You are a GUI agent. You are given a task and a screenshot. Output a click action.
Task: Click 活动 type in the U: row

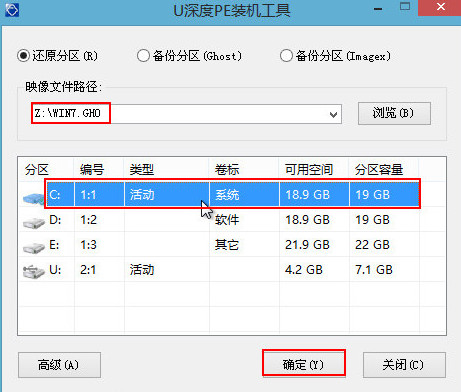[x=142, y=270]
